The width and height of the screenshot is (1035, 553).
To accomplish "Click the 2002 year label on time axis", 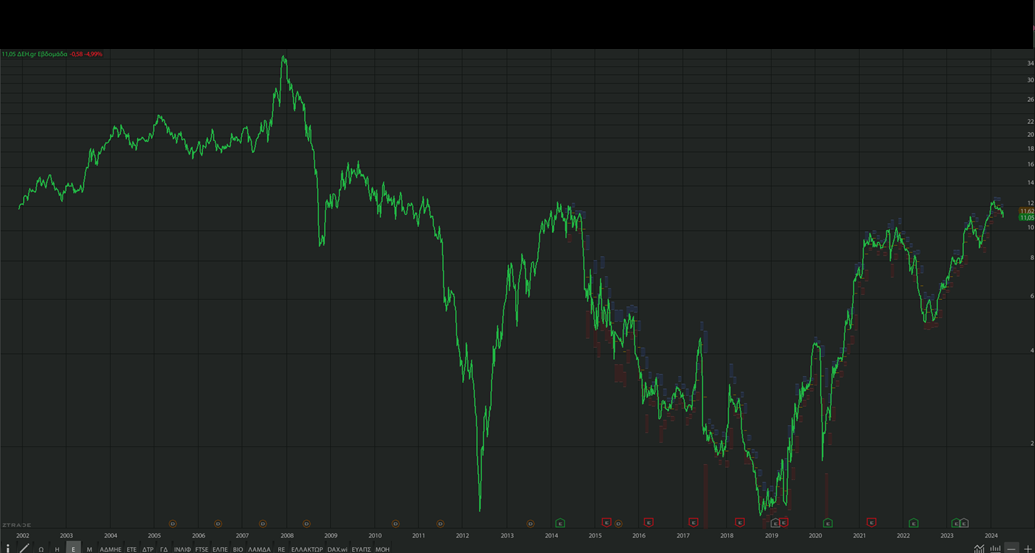I will [22, 536].
